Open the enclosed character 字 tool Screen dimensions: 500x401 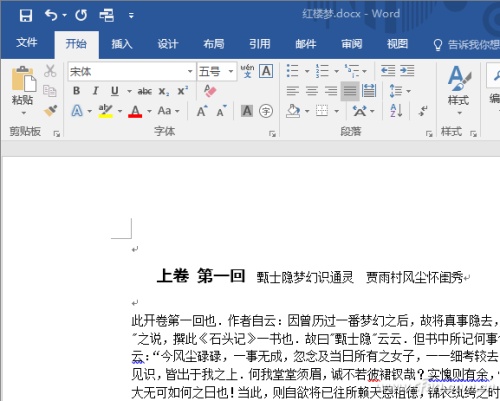[x=266, y=111]
